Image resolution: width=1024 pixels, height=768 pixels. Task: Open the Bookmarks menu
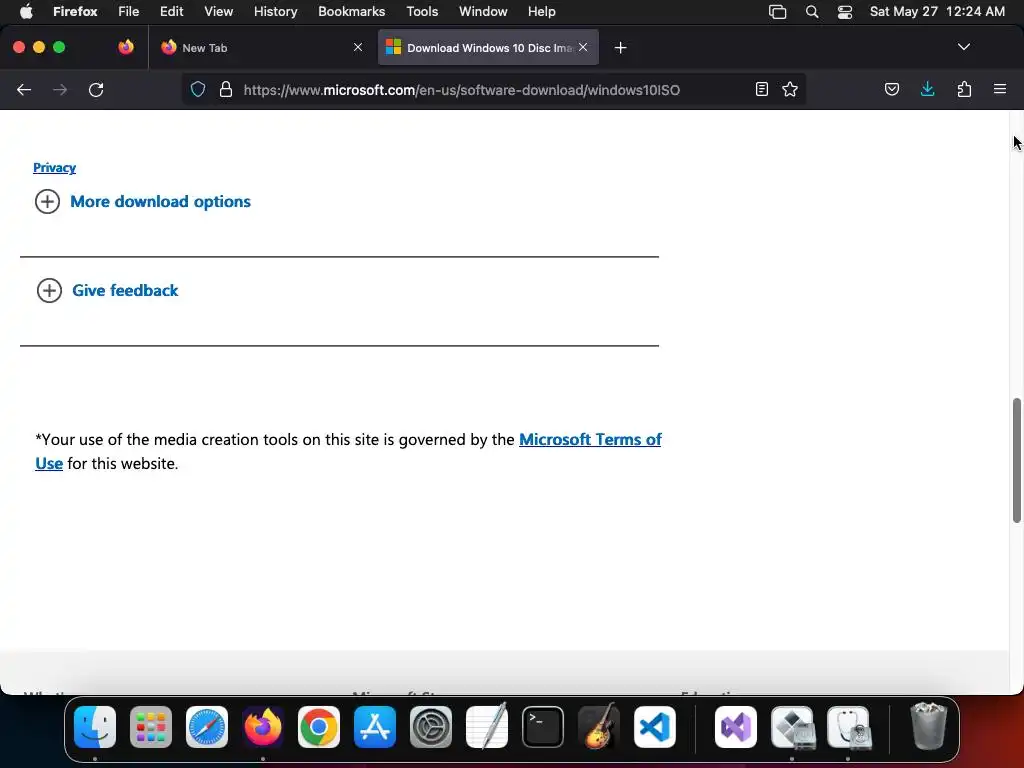(x=351, y=12)
